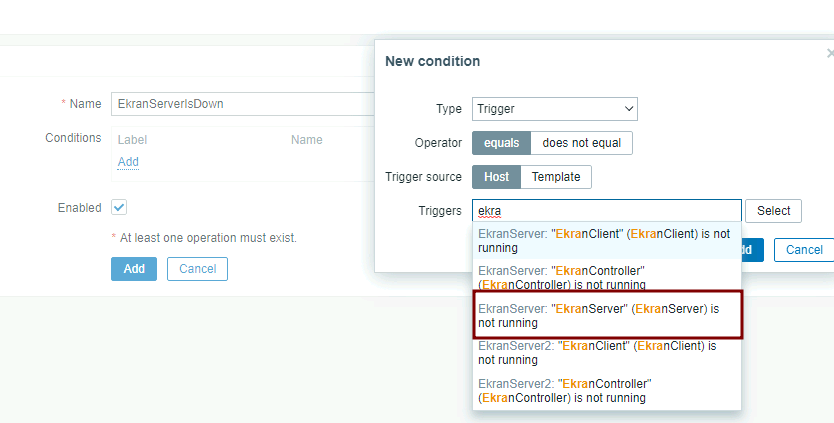Screen dimensions: 834x423
Task: Pick the highlighted EkranServer: EkranServer is not running
Action: click(606, 316)
